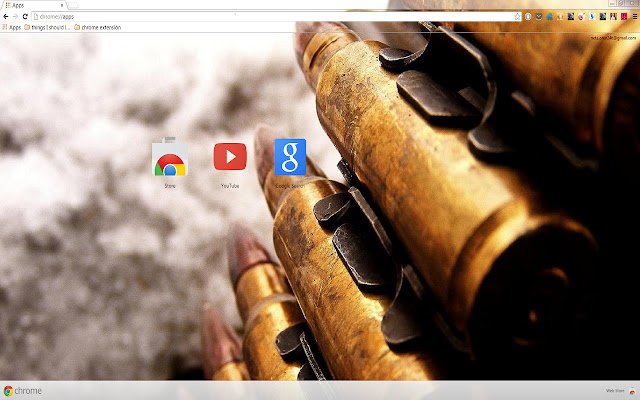The height and width of the screenshot is (400, 640).
Task: Click the Web Store icon in the footer
Action: click(632, 391)
